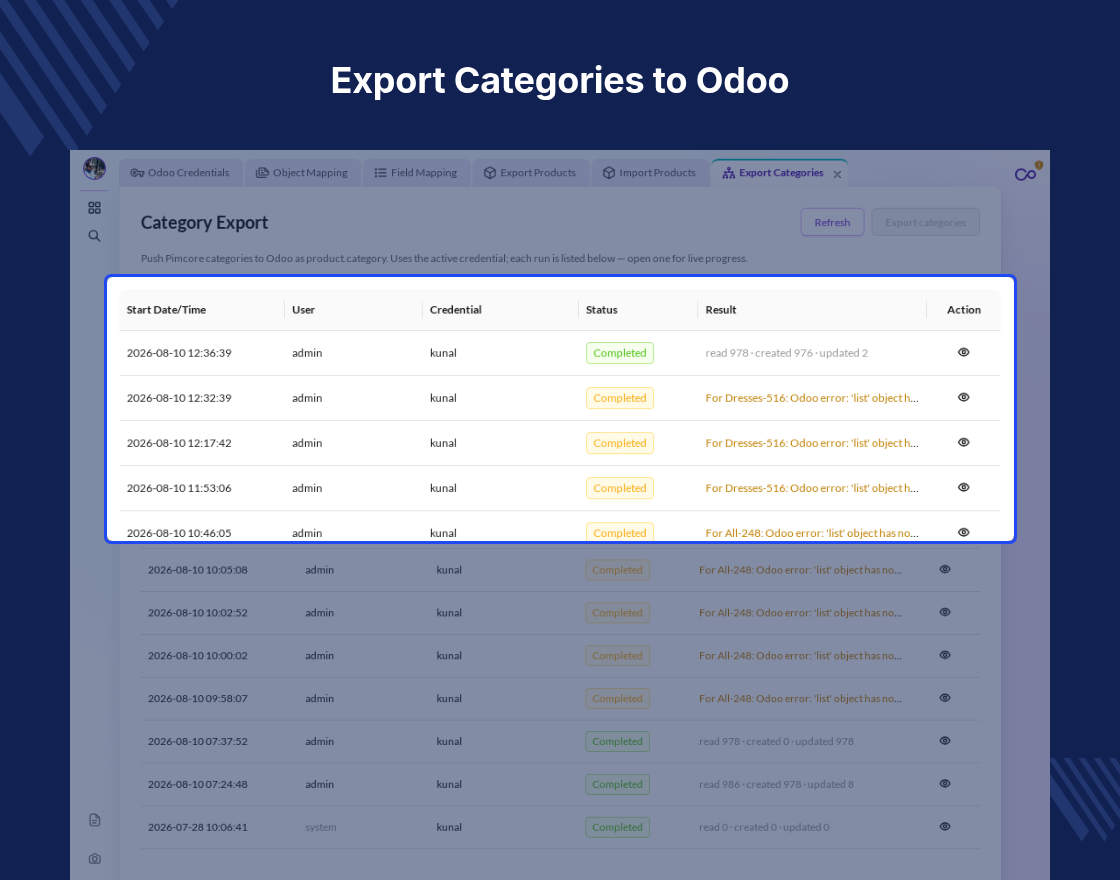
Task: Click result 'read 978 · created 0 · updated 978'
Action: coord(776,741)
